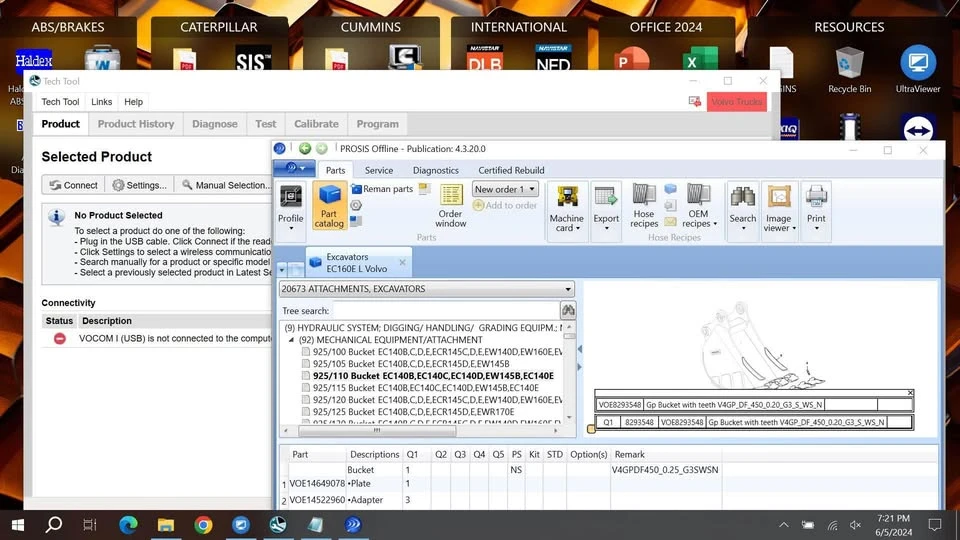Collapse the tree panel with the left arrow
This screenshot has height=540, width=960.
(580, 349)
